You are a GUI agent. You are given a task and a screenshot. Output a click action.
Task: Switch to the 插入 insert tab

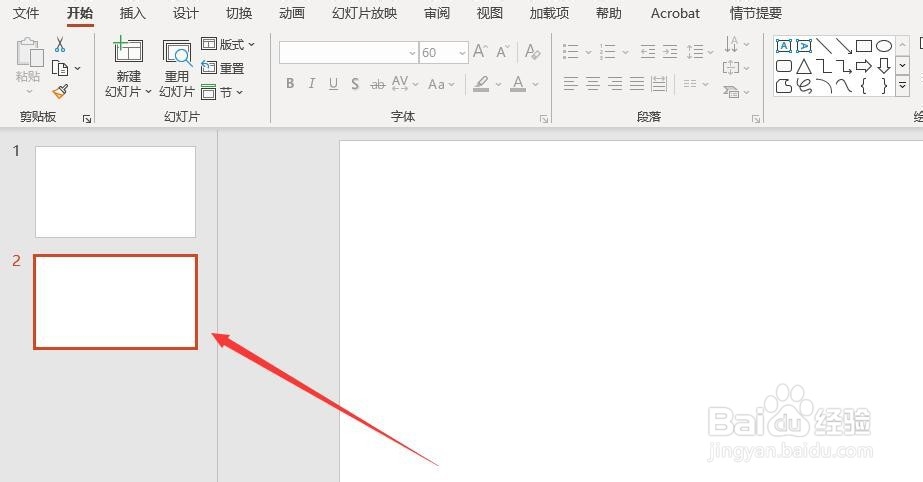(132, 13)
